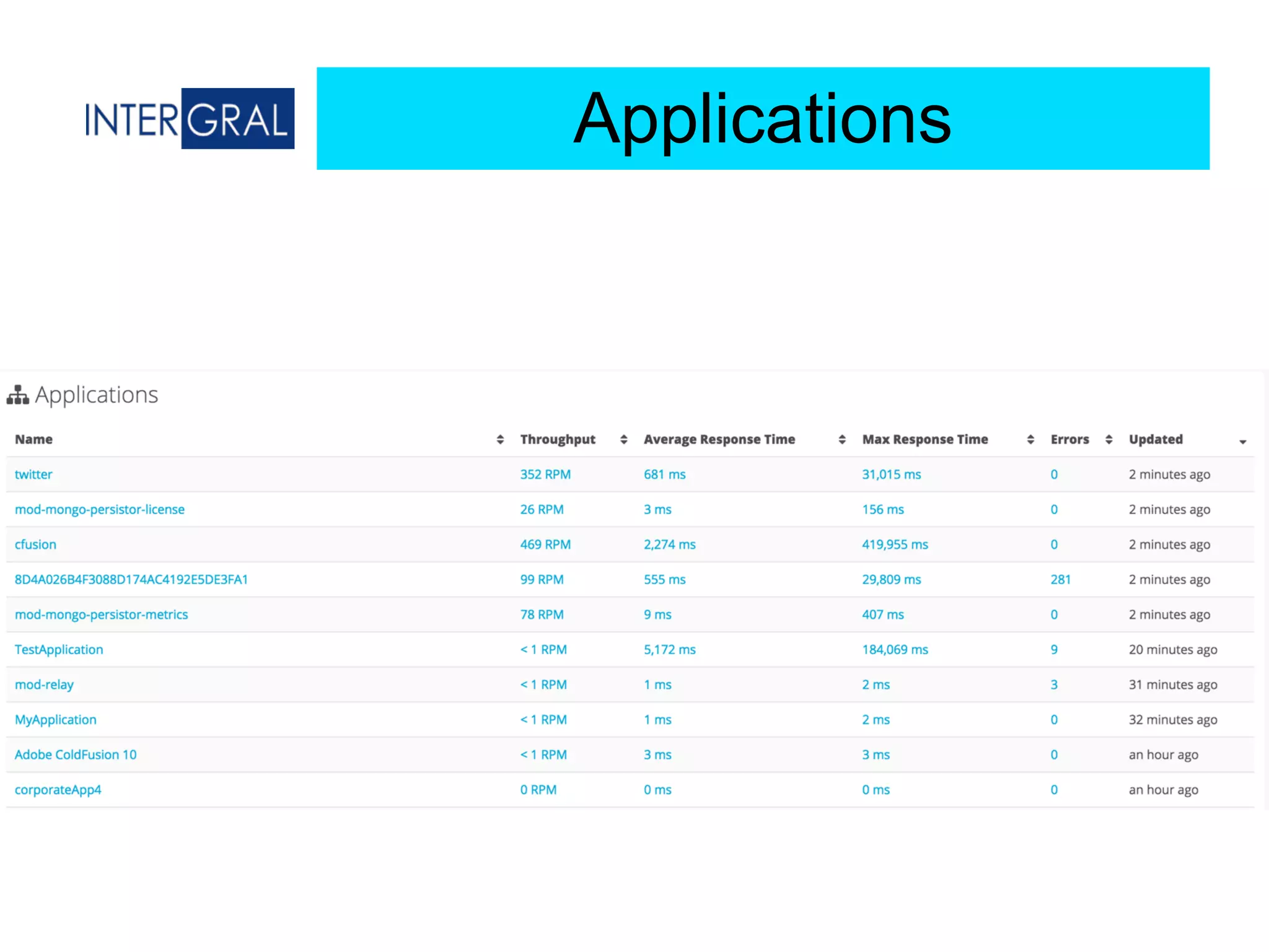Sort by Name column arrows
This screenshot has width=1269, height=952.
(500, 439)
